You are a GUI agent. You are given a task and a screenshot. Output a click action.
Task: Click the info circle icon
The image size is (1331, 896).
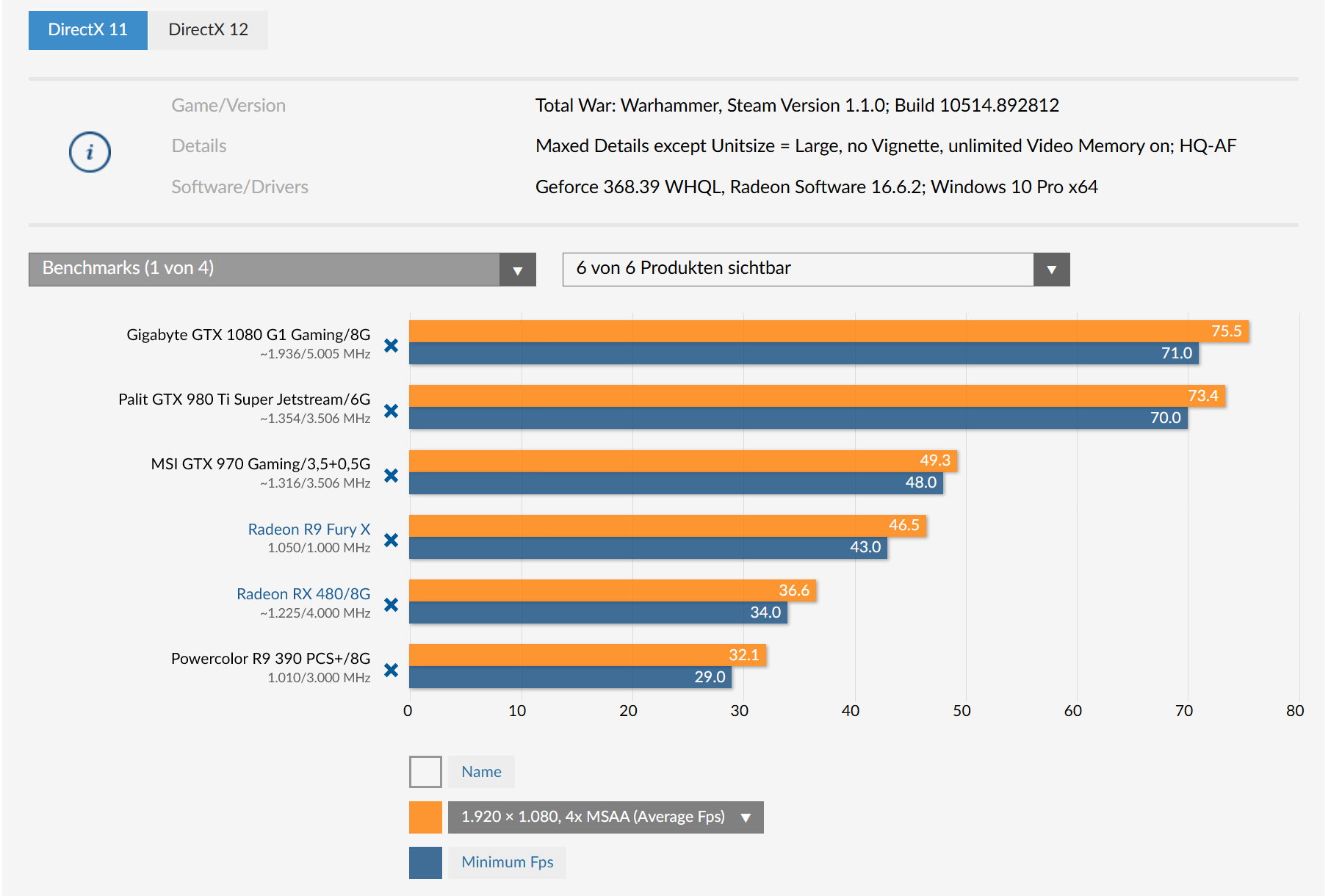pyautogui.click(x=90, y=152)
